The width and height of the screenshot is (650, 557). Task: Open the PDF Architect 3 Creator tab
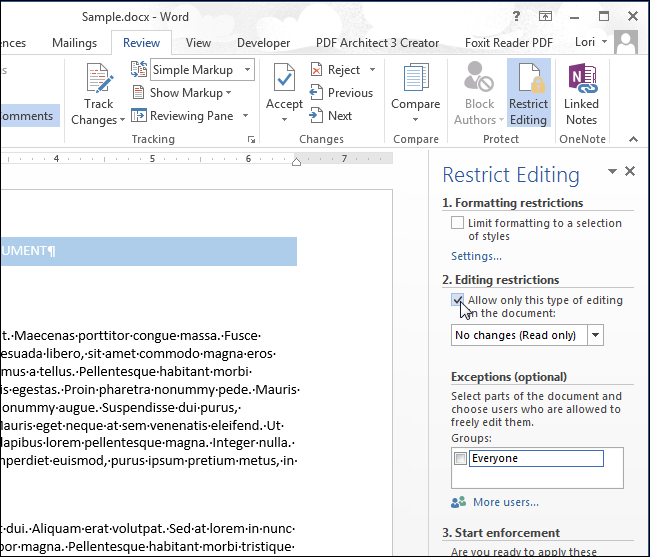(377, 43)
